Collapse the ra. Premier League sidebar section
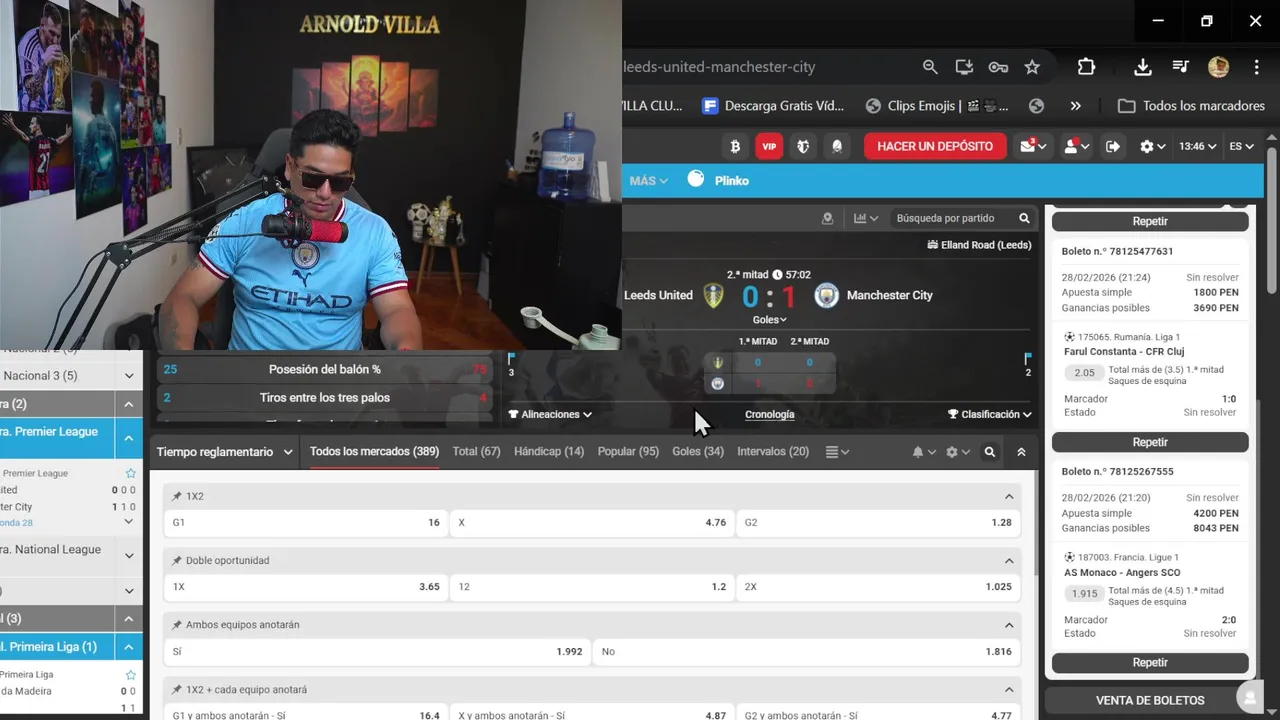The width and height of the screenshot is (1280, 720). [129, 438]
